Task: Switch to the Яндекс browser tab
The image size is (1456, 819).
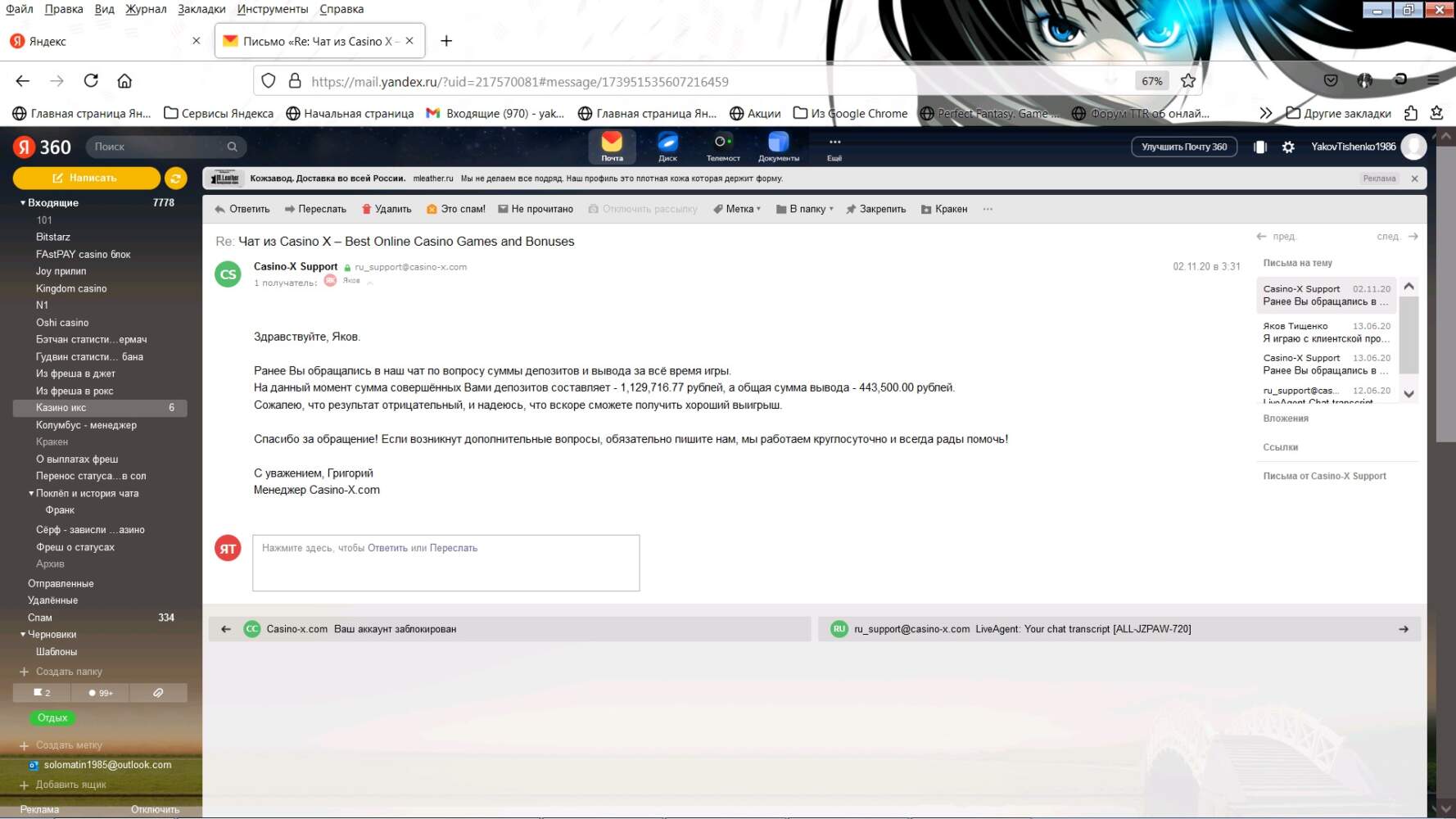Action: click(x=105, y=41)
